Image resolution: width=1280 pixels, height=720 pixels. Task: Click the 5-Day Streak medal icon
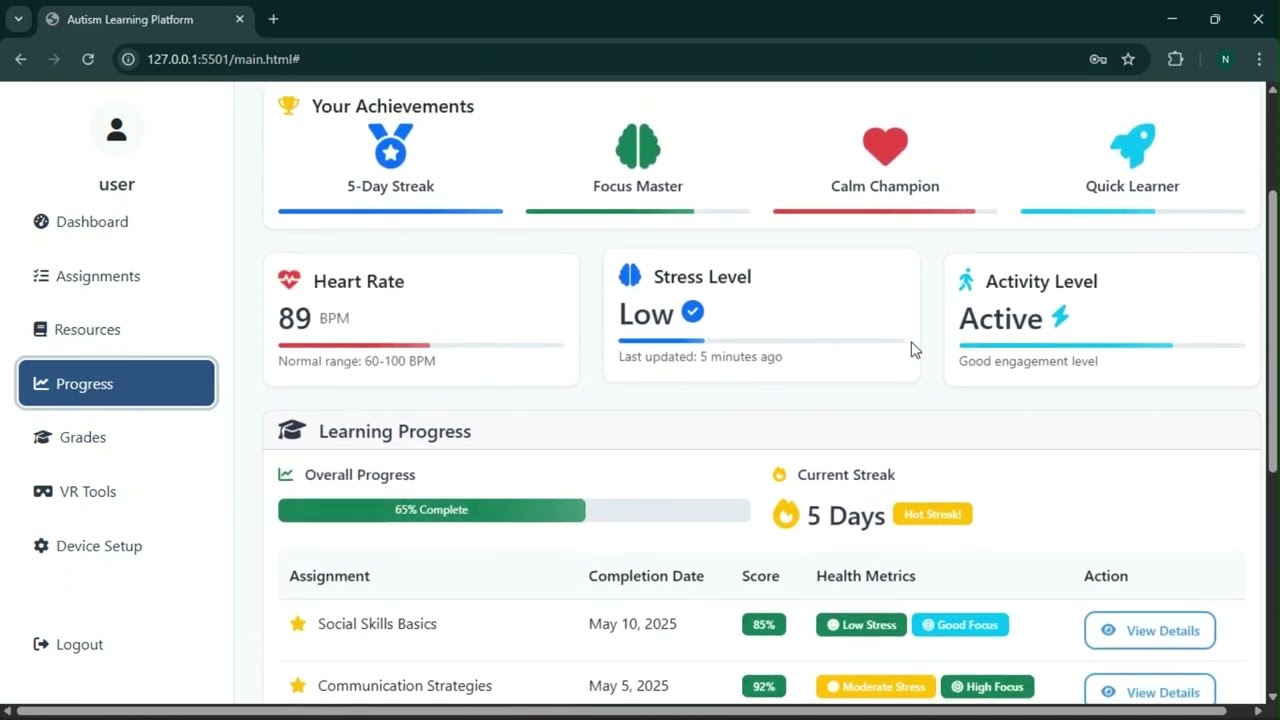click(x=390, y=146)
